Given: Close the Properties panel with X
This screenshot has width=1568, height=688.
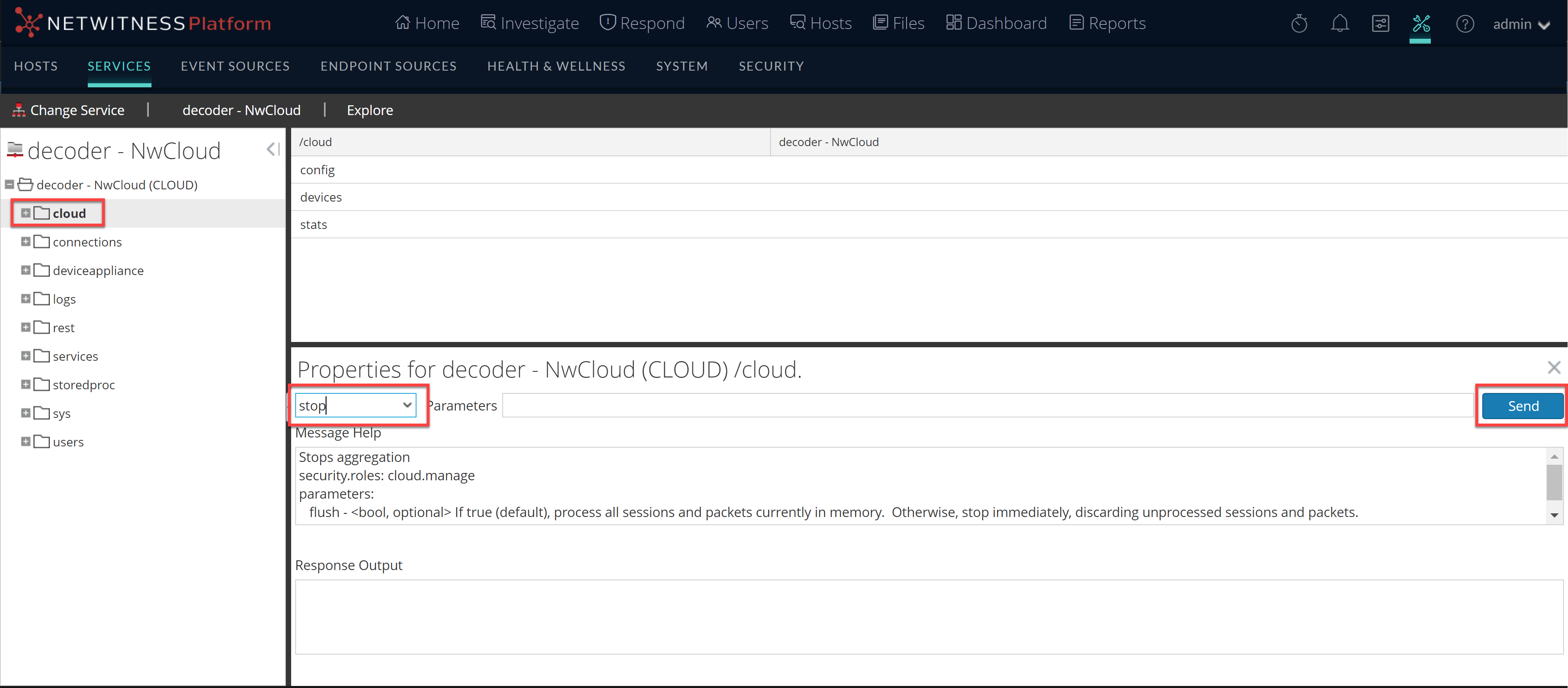Looking at the screenshot, I should 1553,367.
